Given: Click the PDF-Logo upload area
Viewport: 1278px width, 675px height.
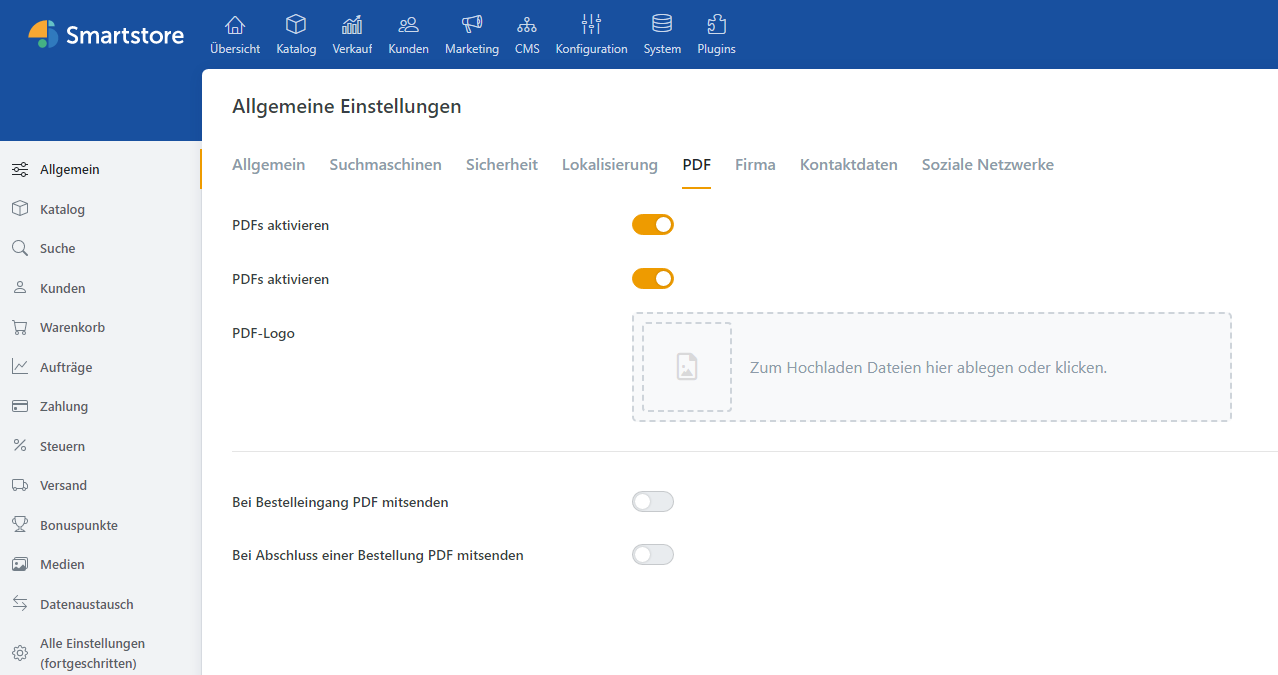Looking at the screenshot, I should tap(930, 367).
